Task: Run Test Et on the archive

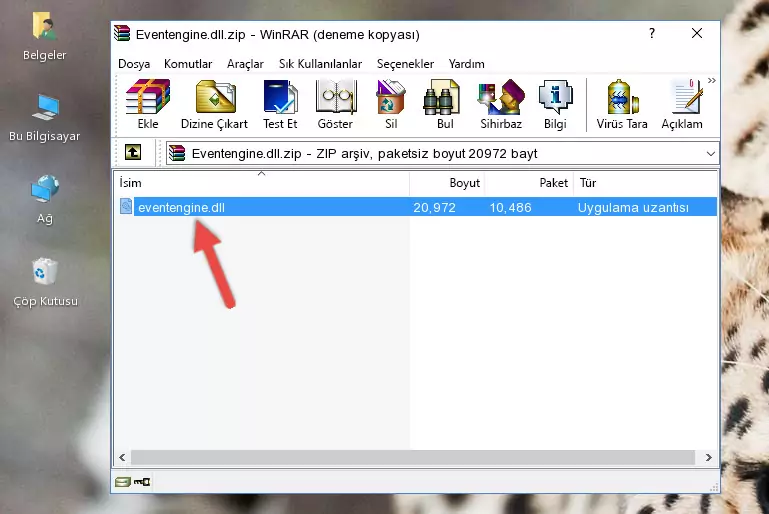Action: (x=280, y=104)
